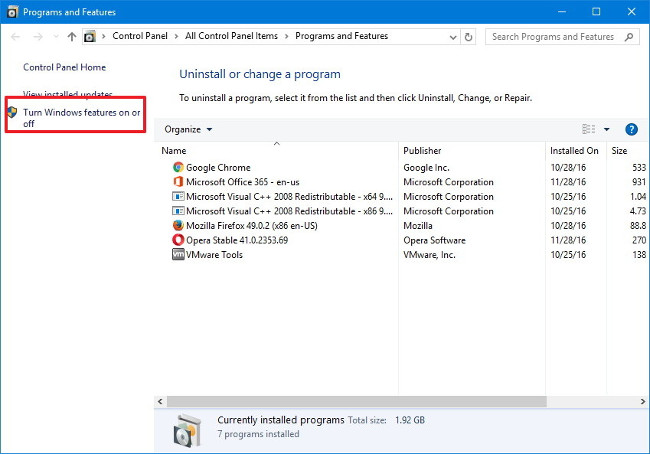The image size is (650, 454).
Task: Click the Opera Stable icon
Action: click(178, 240)
